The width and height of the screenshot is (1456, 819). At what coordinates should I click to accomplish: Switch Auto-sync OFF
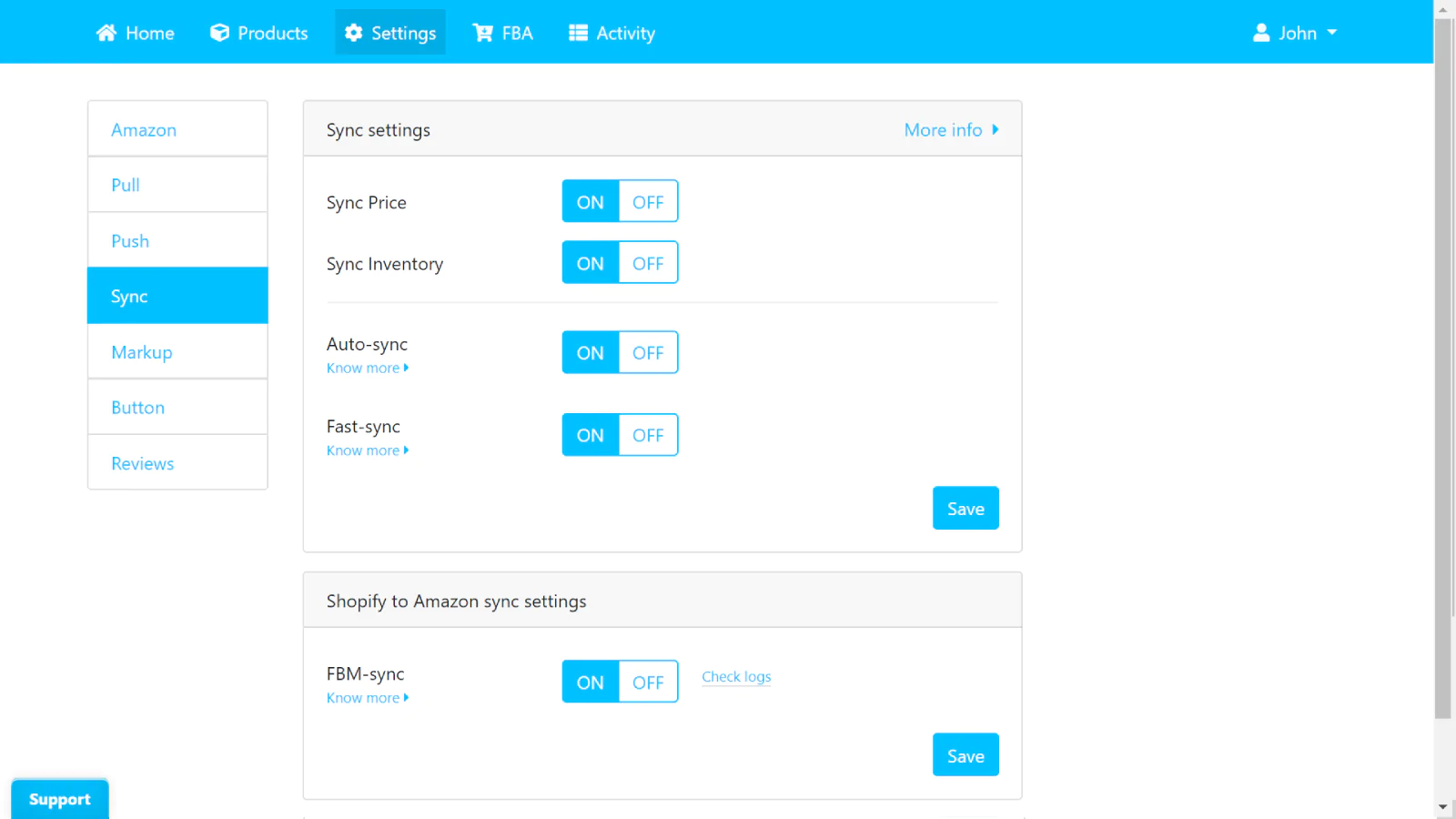click(x=649, y=352)
